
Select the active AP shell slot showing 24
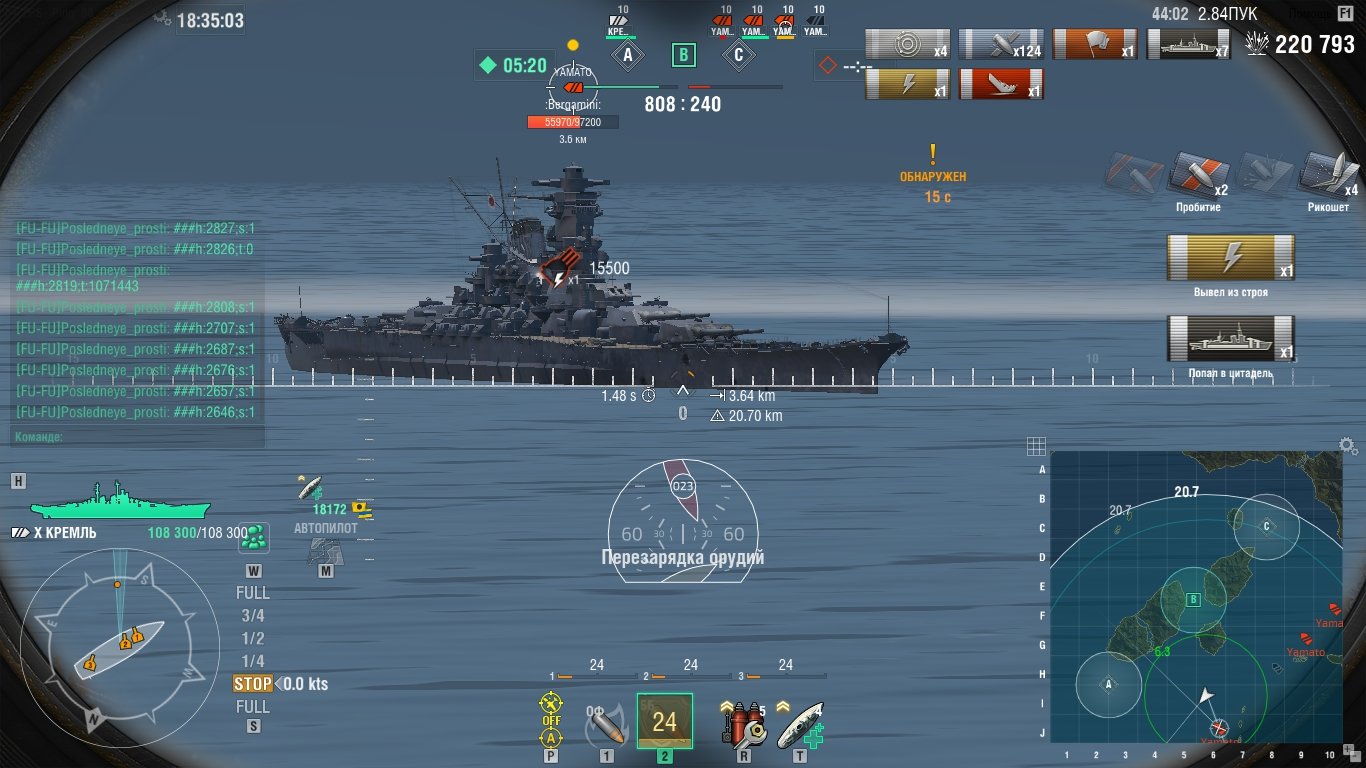(664, 721)
